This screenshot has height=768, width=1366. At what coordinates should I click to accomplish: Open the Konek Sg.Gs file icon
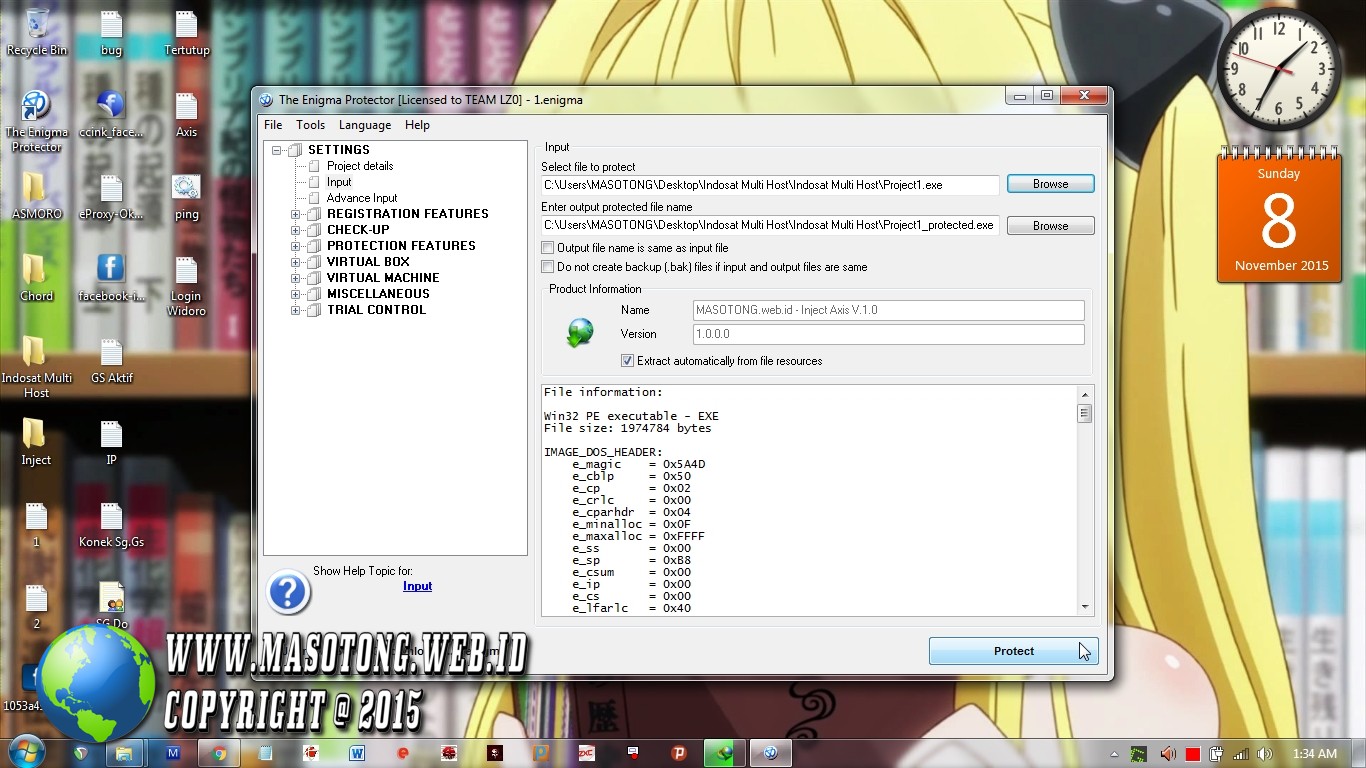(111, 523)
